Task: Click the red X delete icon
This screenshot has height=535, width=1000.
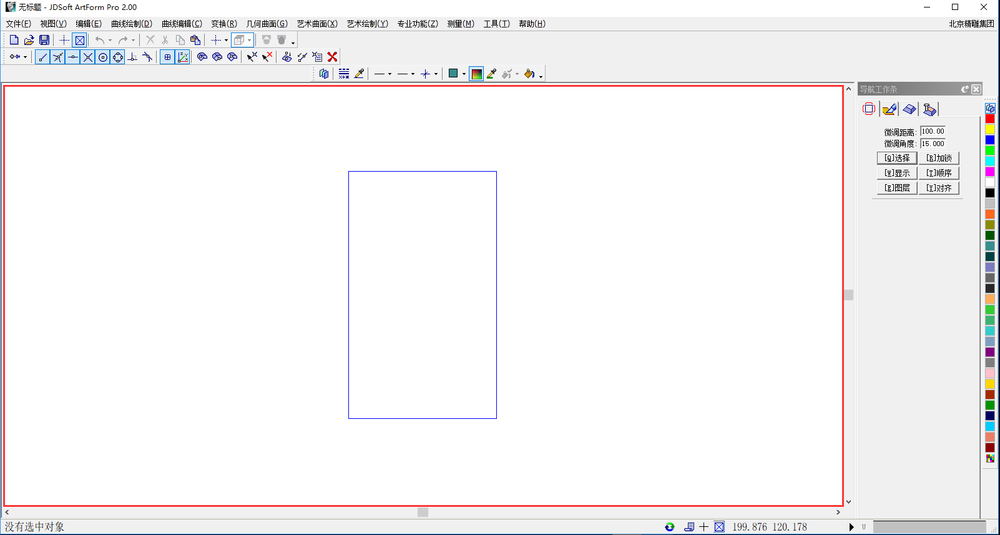Action: point(332,57)
